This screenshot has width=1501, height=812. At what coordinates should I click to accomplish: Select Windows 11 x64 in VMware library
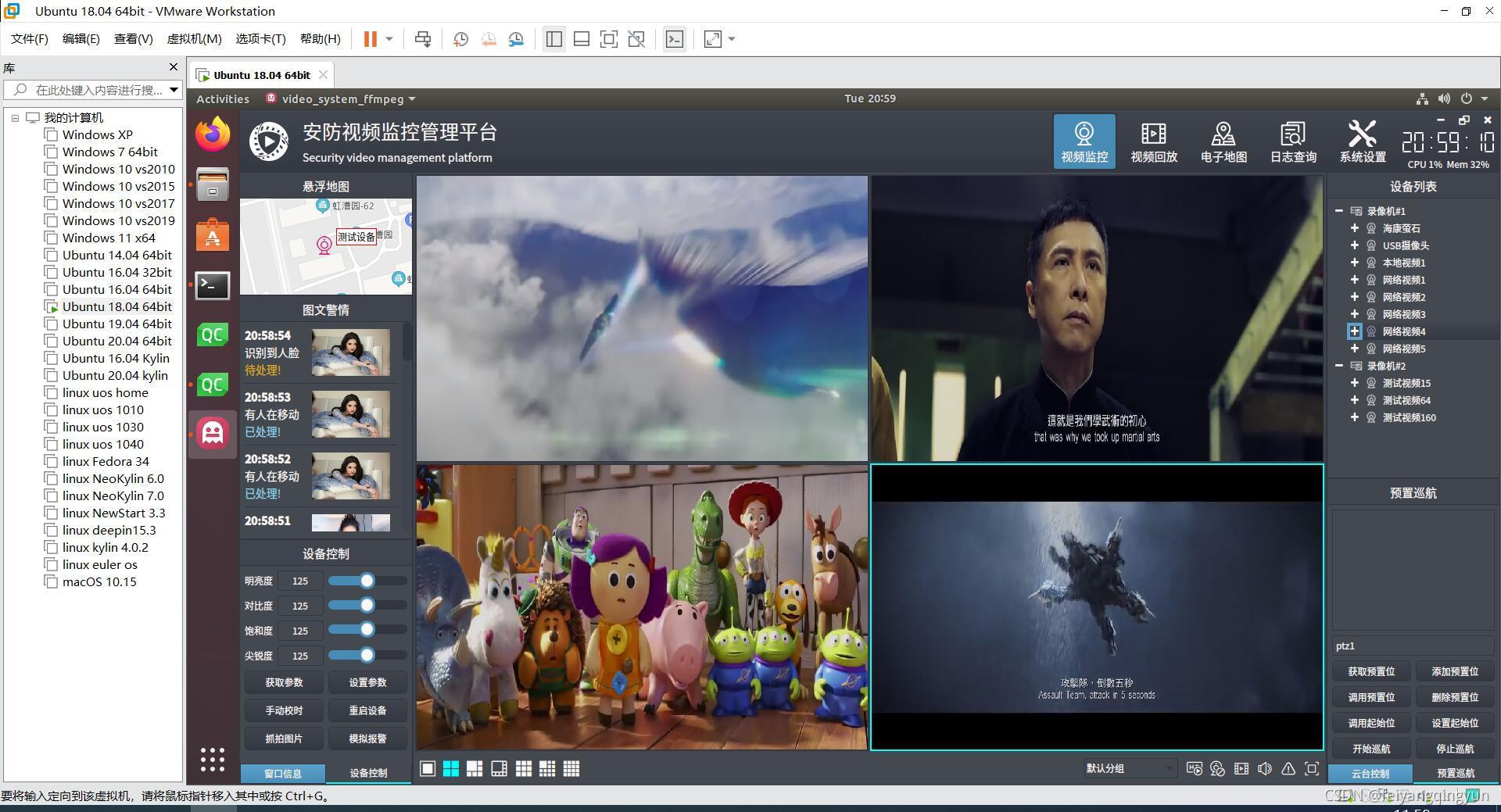(x=109, y=238)
